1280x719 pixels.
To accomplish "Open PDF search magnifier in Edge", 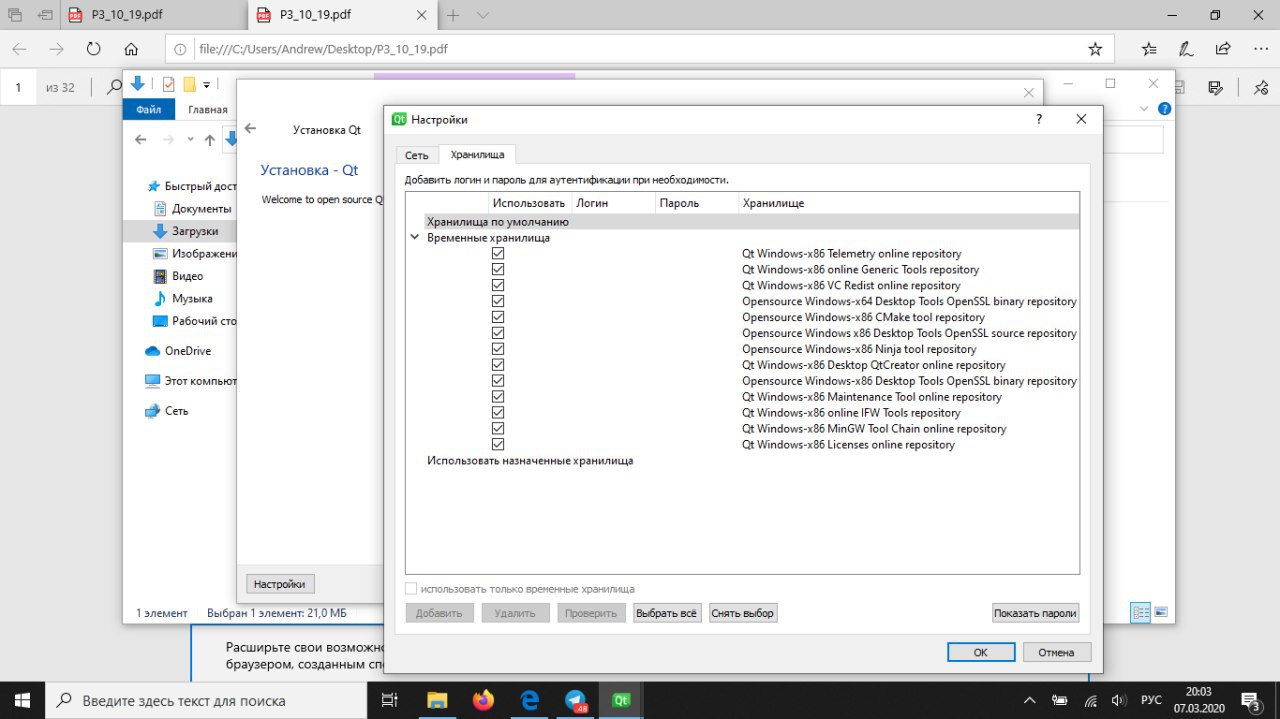I will tap(114, 87).
